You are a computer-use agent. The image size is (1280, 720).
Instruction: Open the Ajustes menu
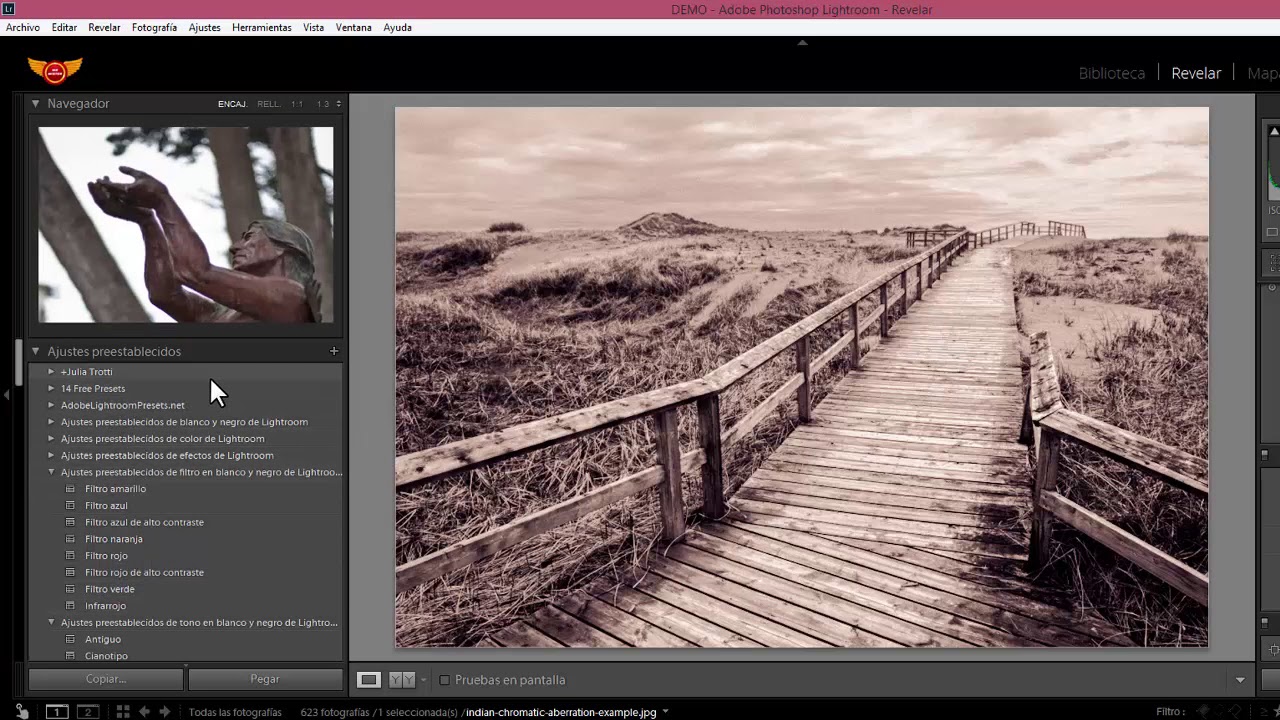point(205,28)
